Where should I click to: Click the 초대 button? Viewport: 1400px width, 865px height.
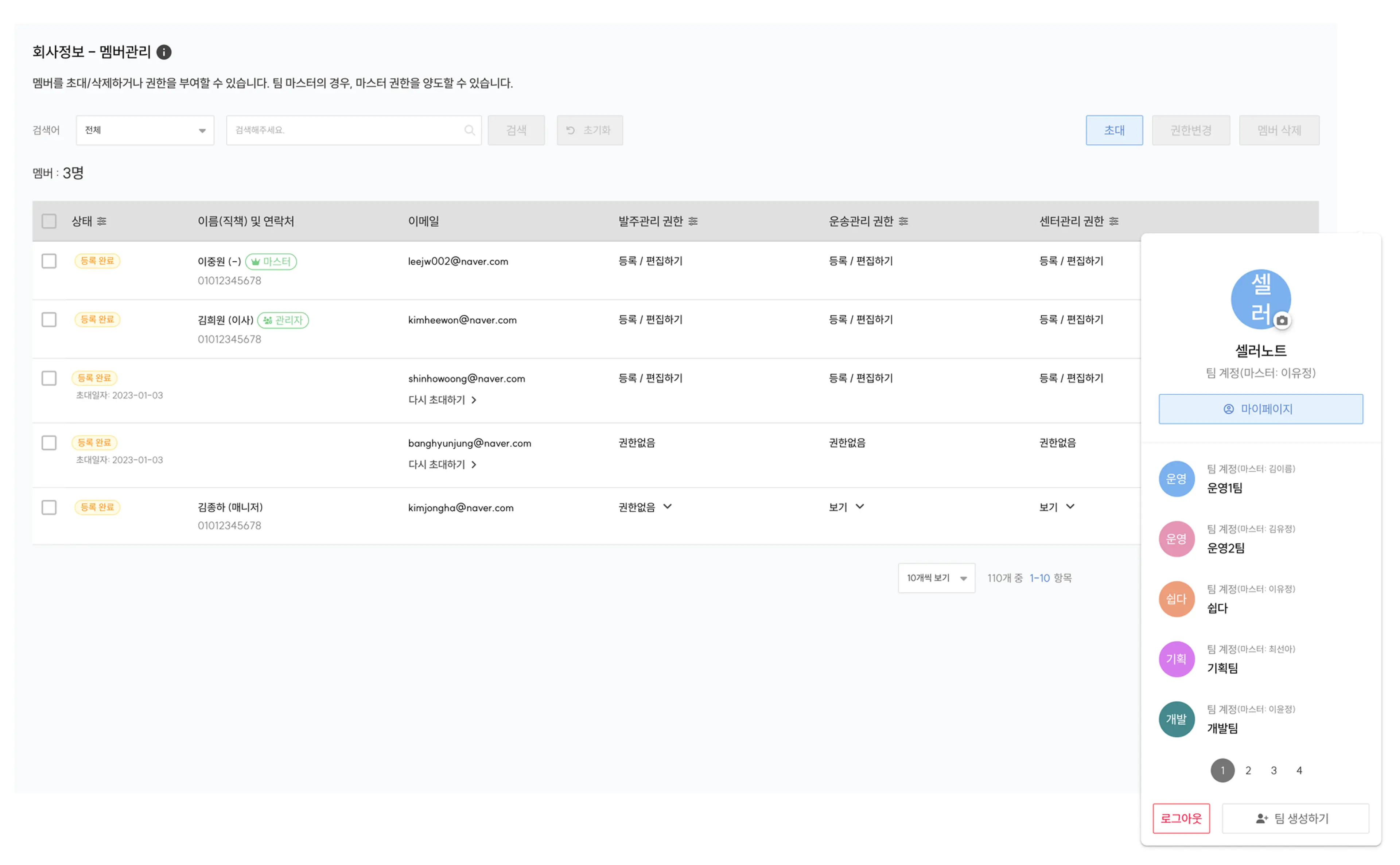[1114, 130]
